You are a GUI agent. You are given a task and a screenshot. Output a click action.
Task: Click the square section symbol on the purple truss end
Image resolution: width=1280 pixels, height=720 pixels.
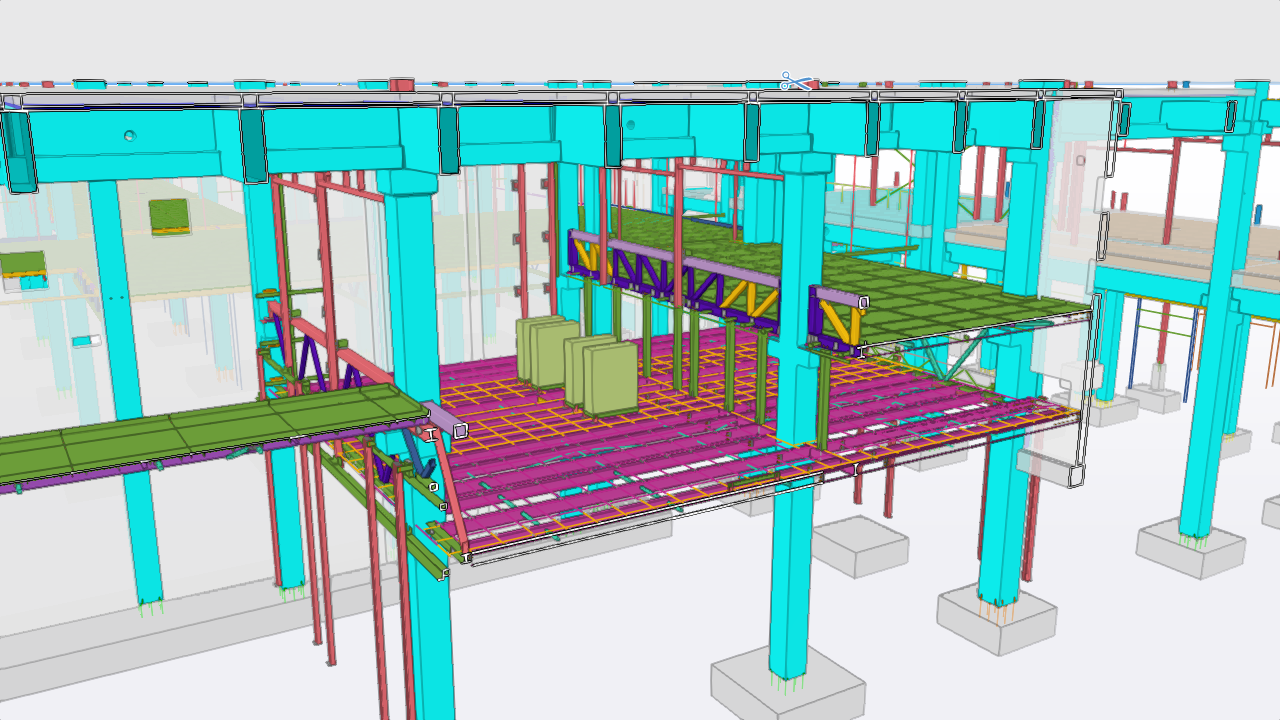click(864, 302)
